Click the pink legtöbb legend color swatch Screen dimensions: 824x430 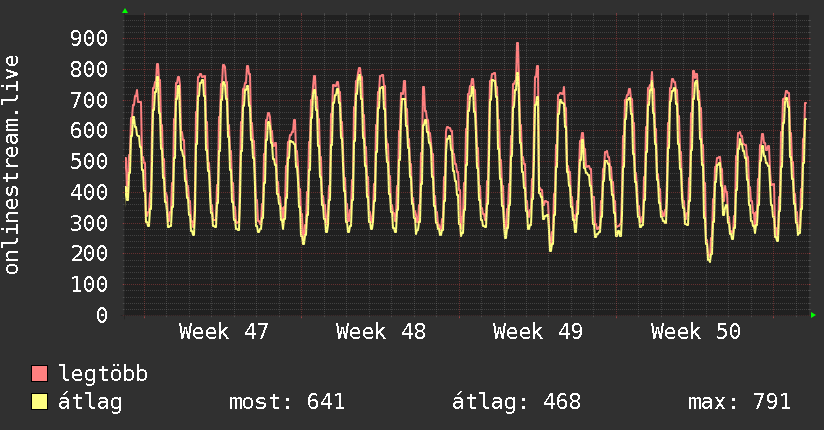pyautogui.click(x=39, y=373)
